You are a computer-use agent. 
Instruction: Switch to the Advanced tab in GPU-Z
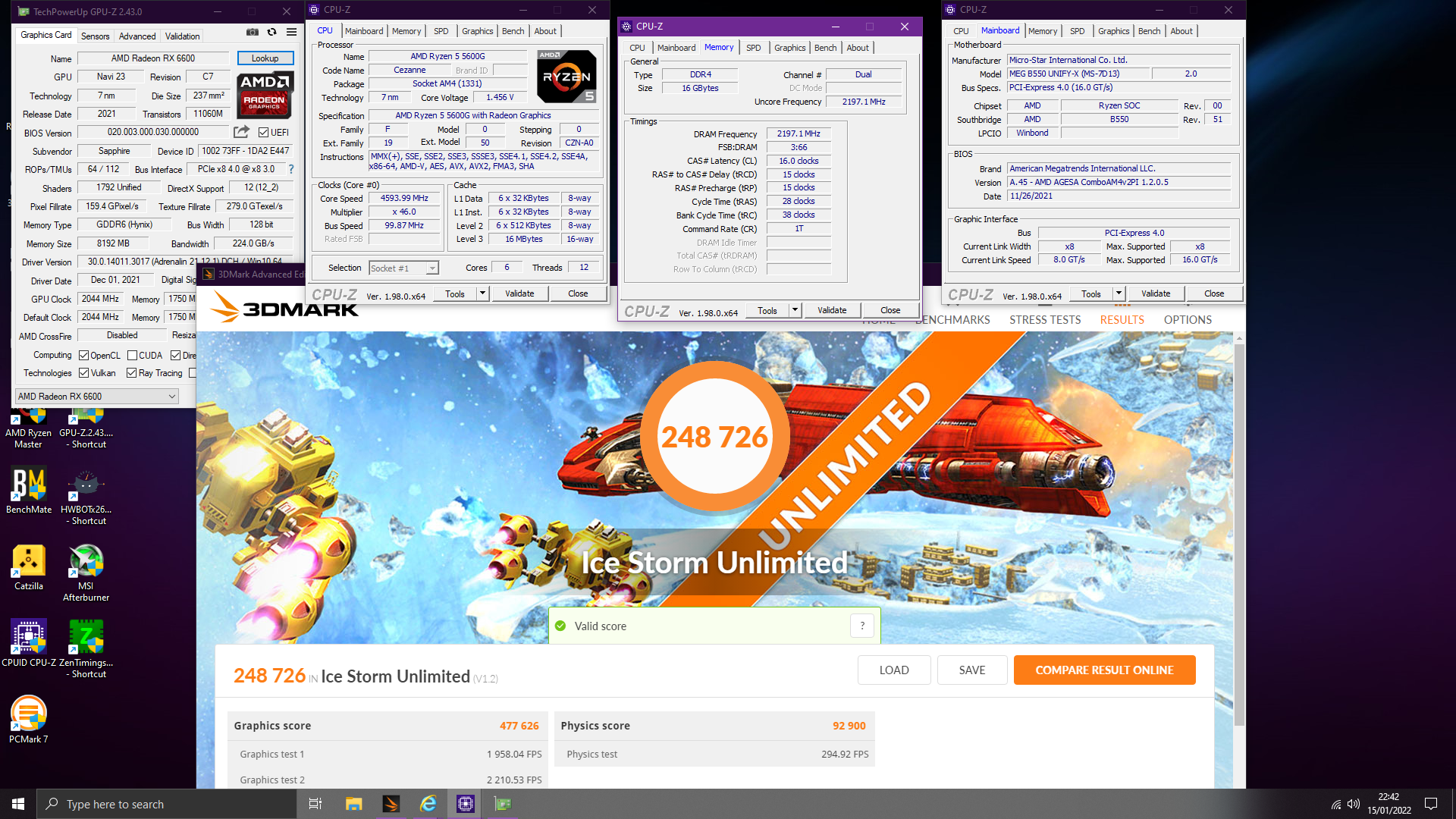[x=137, y=36]
